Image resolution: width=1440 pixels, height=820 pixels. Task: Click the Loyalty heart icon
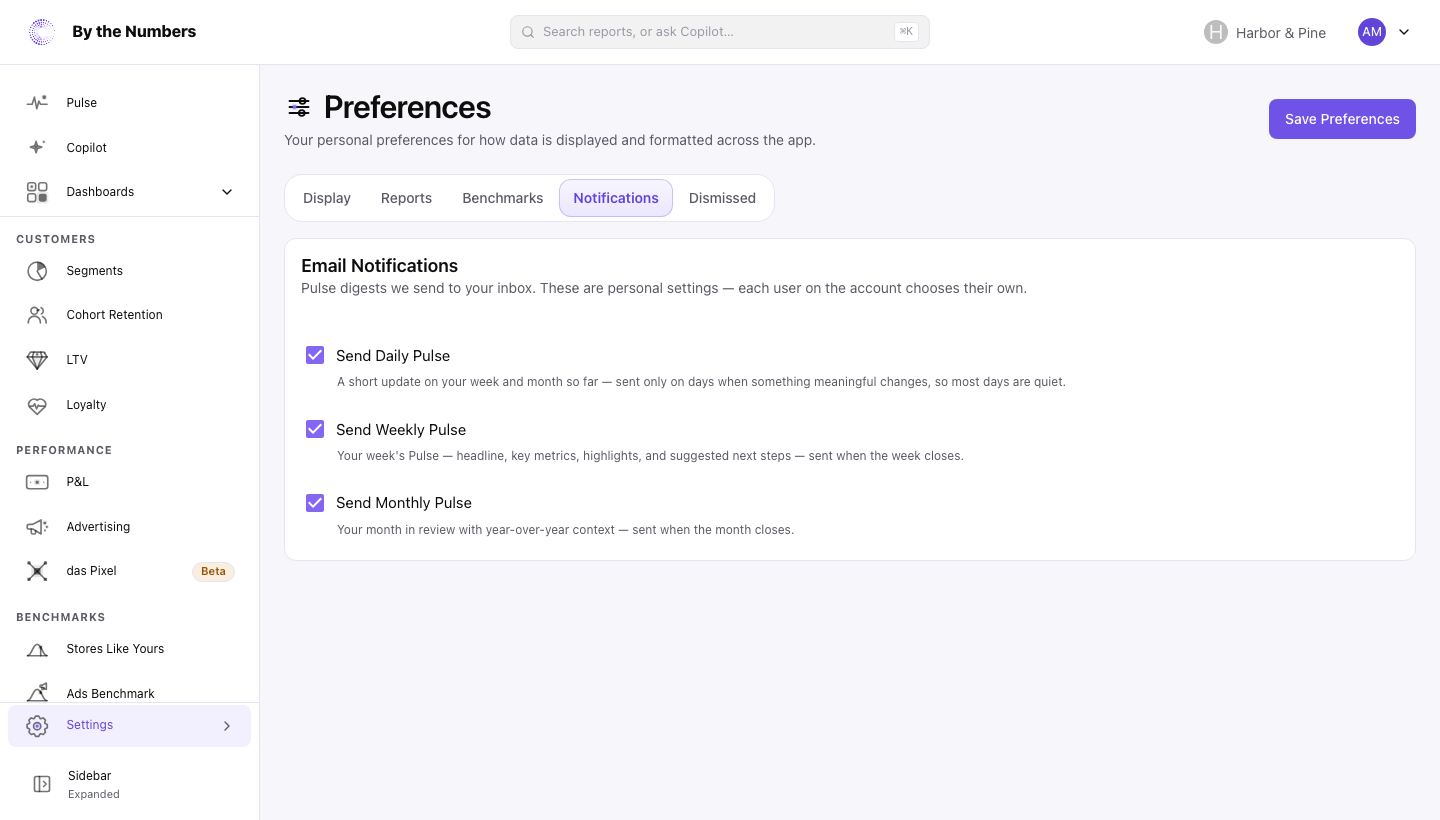(x=37, y=405)
